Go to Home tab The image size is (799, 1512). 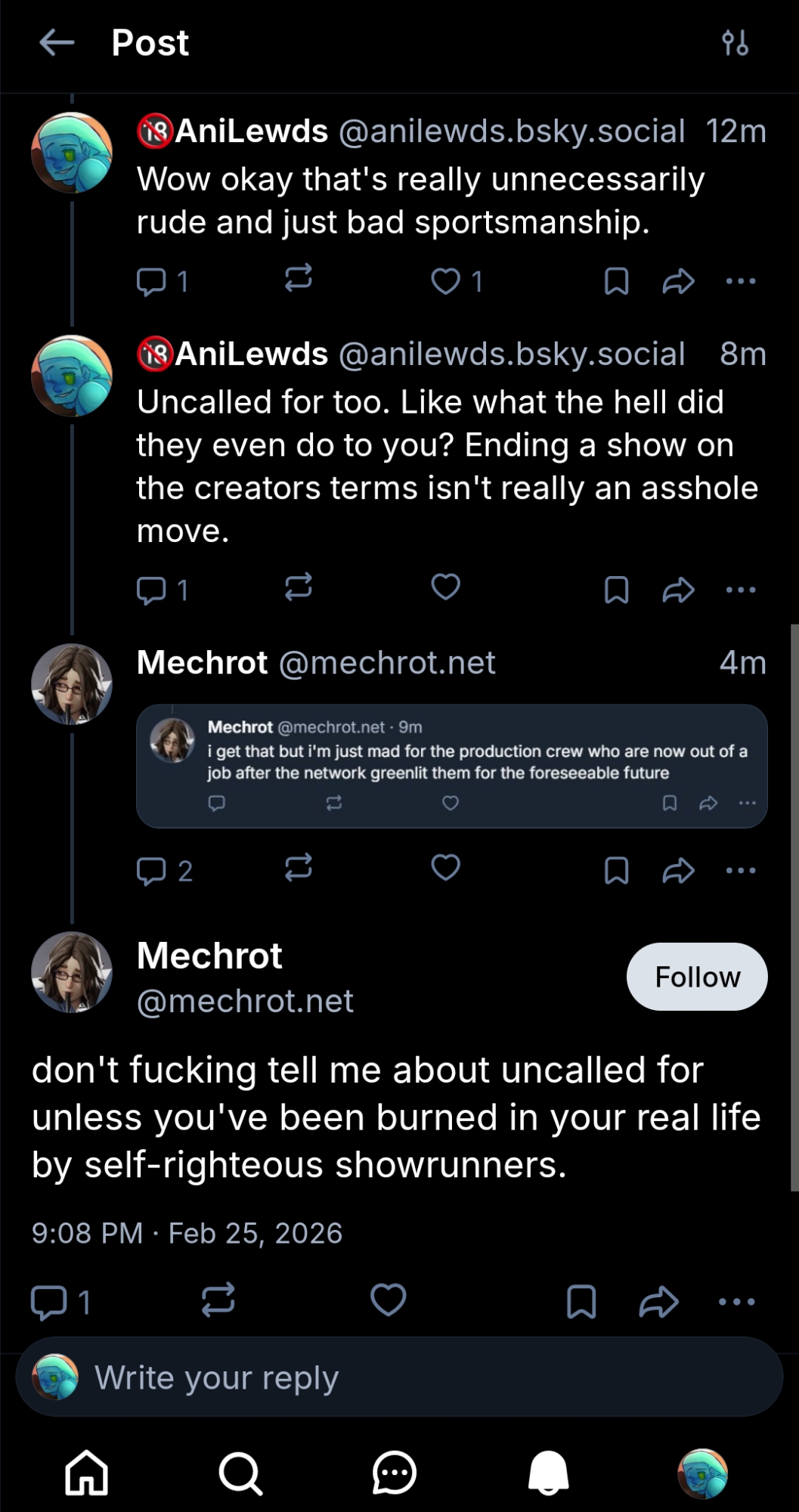(86, 1473)
